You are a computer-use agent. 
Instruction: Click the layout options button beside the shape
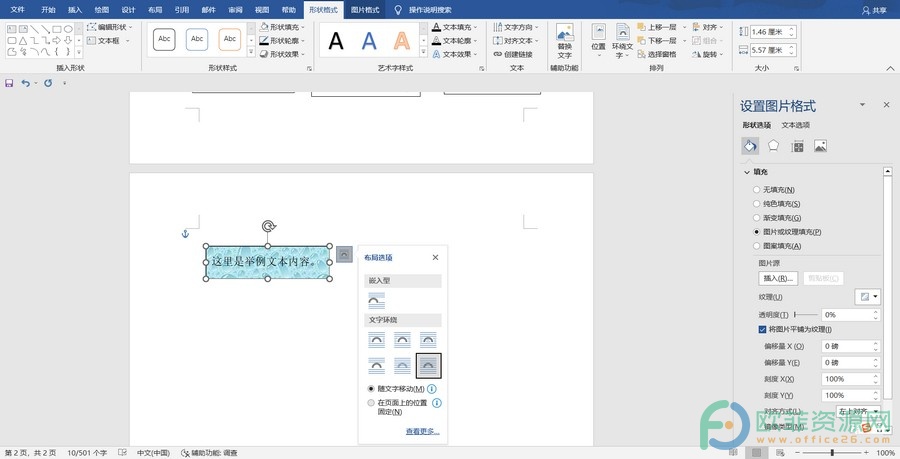344,254
